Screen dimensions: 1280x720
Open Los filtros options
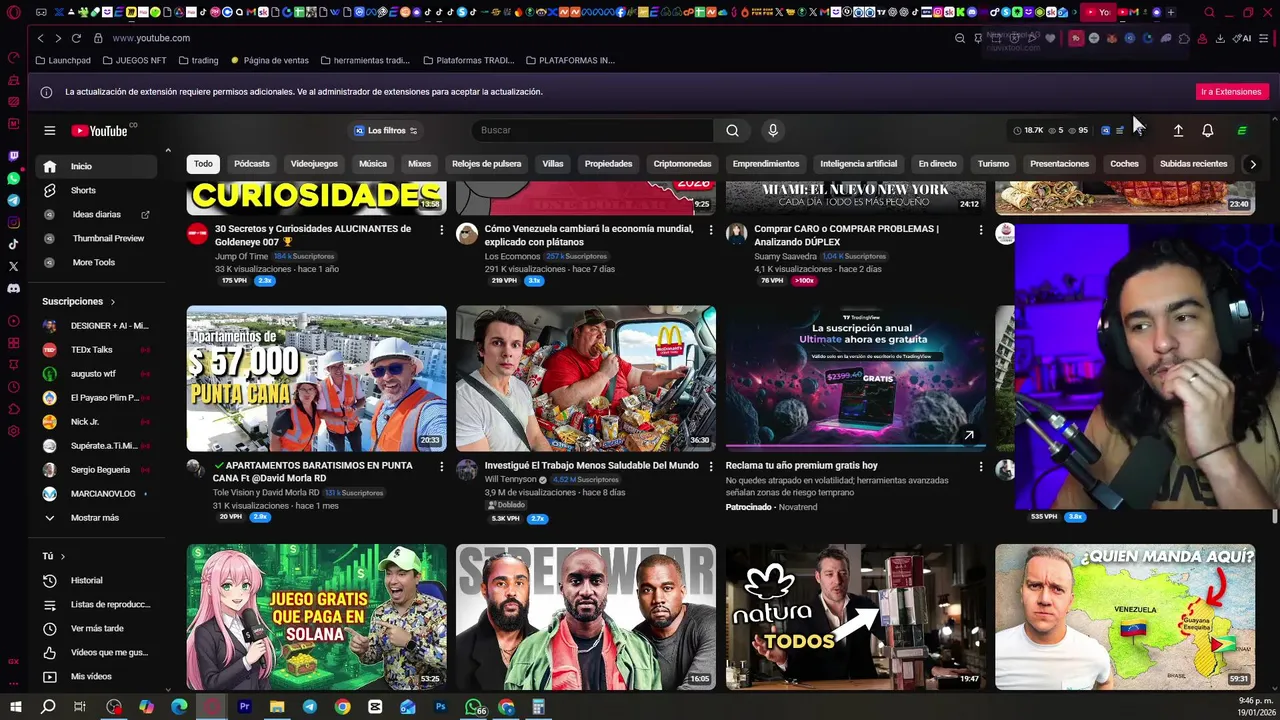tap(386, 130)
